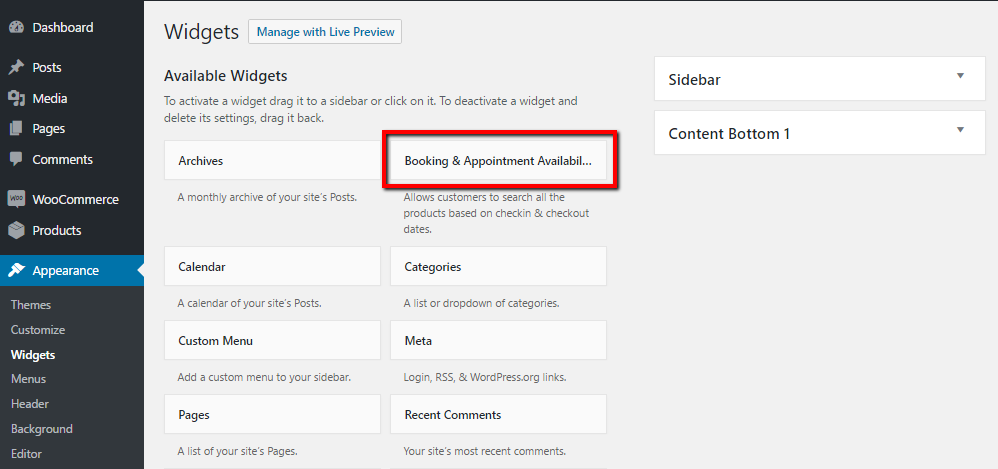The image size is (998, 469).
Task: Click the Media library icon
Action: (16, 98)
